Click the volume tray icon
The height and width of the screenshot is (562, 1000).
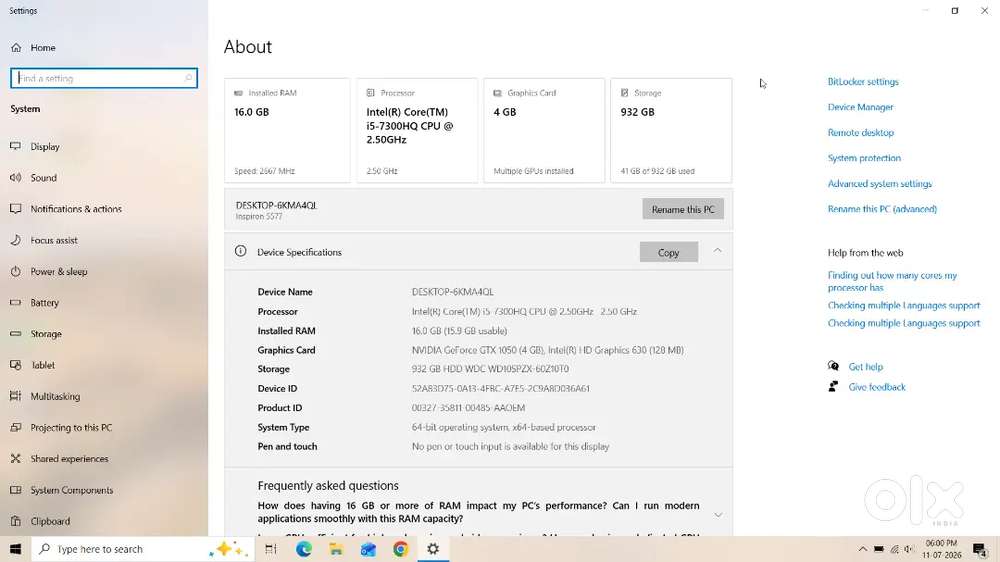[x=909, y=549]
